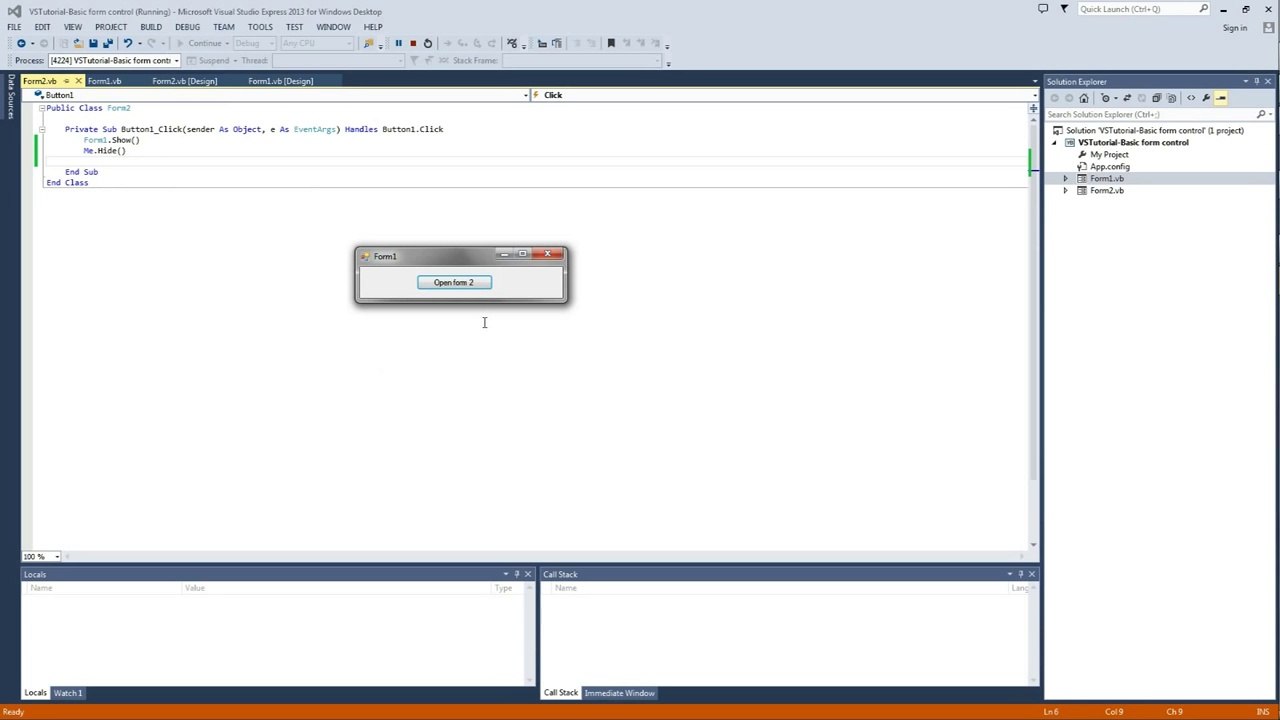This screenshot has height=720, width=1280.
Task: Click the Properties wrench icon in Solution Explorer
Action: coord(1206,98)
